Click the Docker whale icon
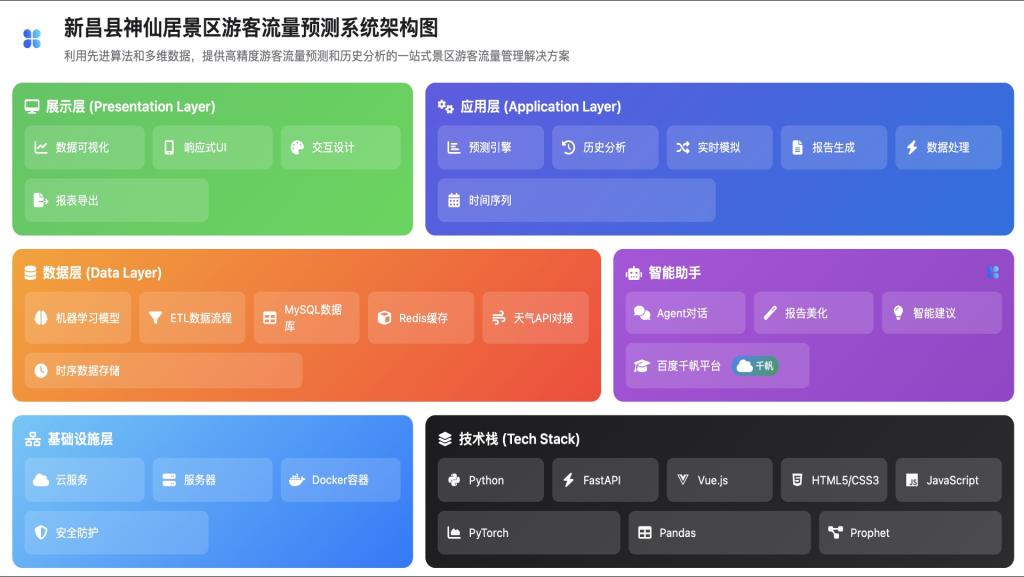The height and width of the screenshot is (577, 1024). click(x=297, y=480)
